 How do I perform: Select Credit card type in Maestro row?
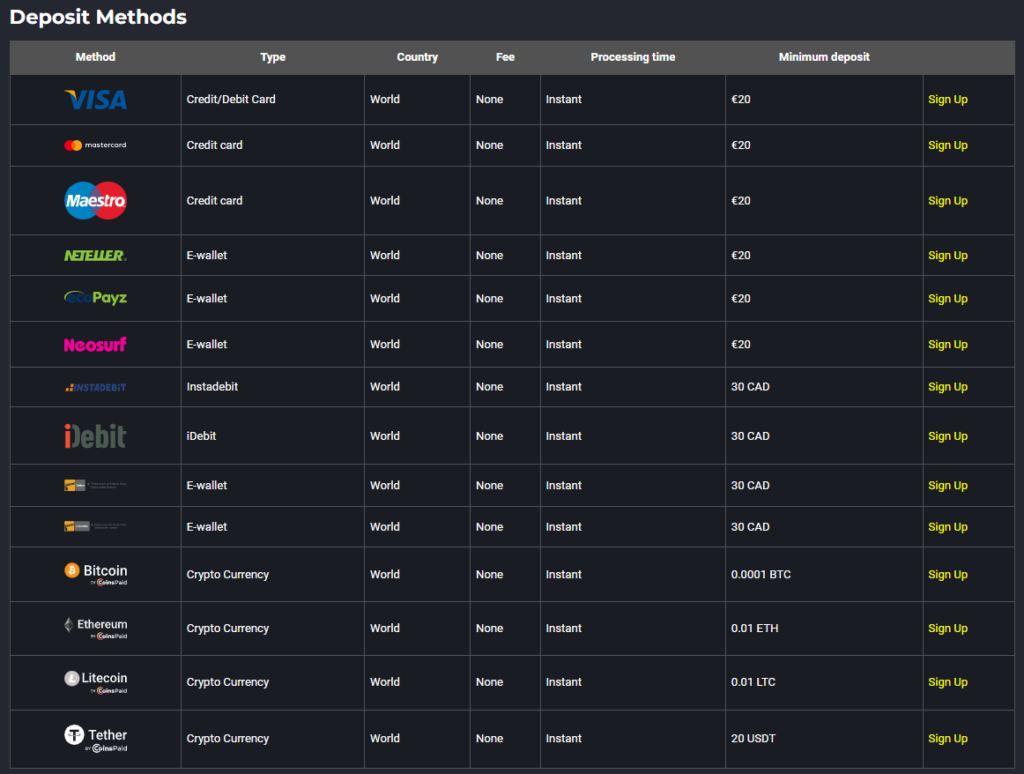tap(214, 201)
